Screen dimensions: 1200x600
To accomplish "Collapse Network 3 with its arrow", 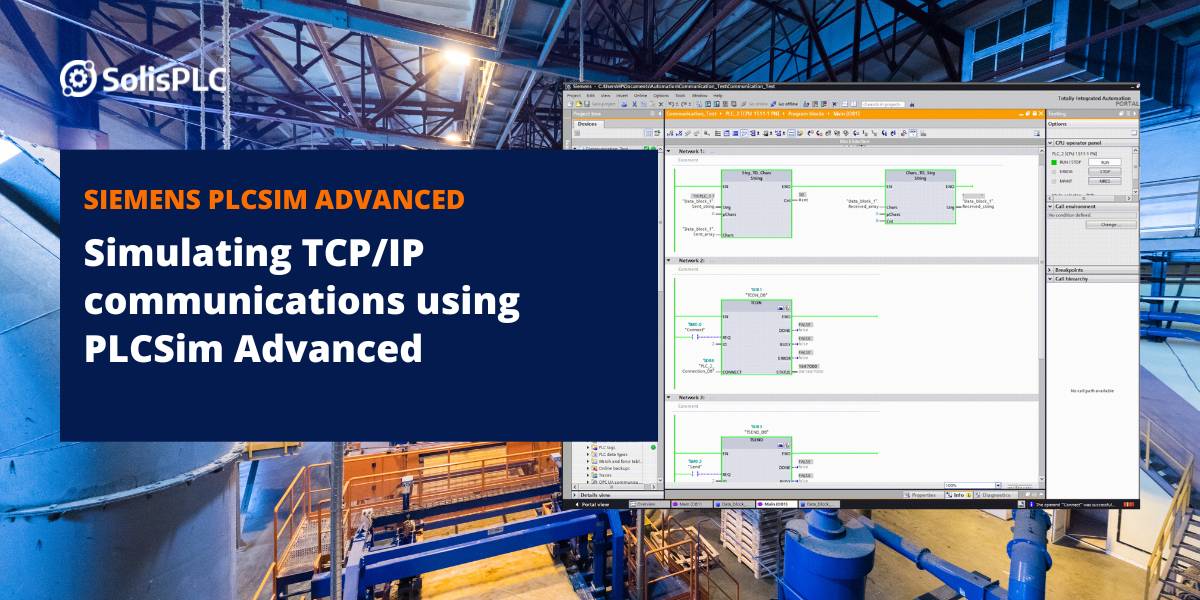I will coord(668,397).
